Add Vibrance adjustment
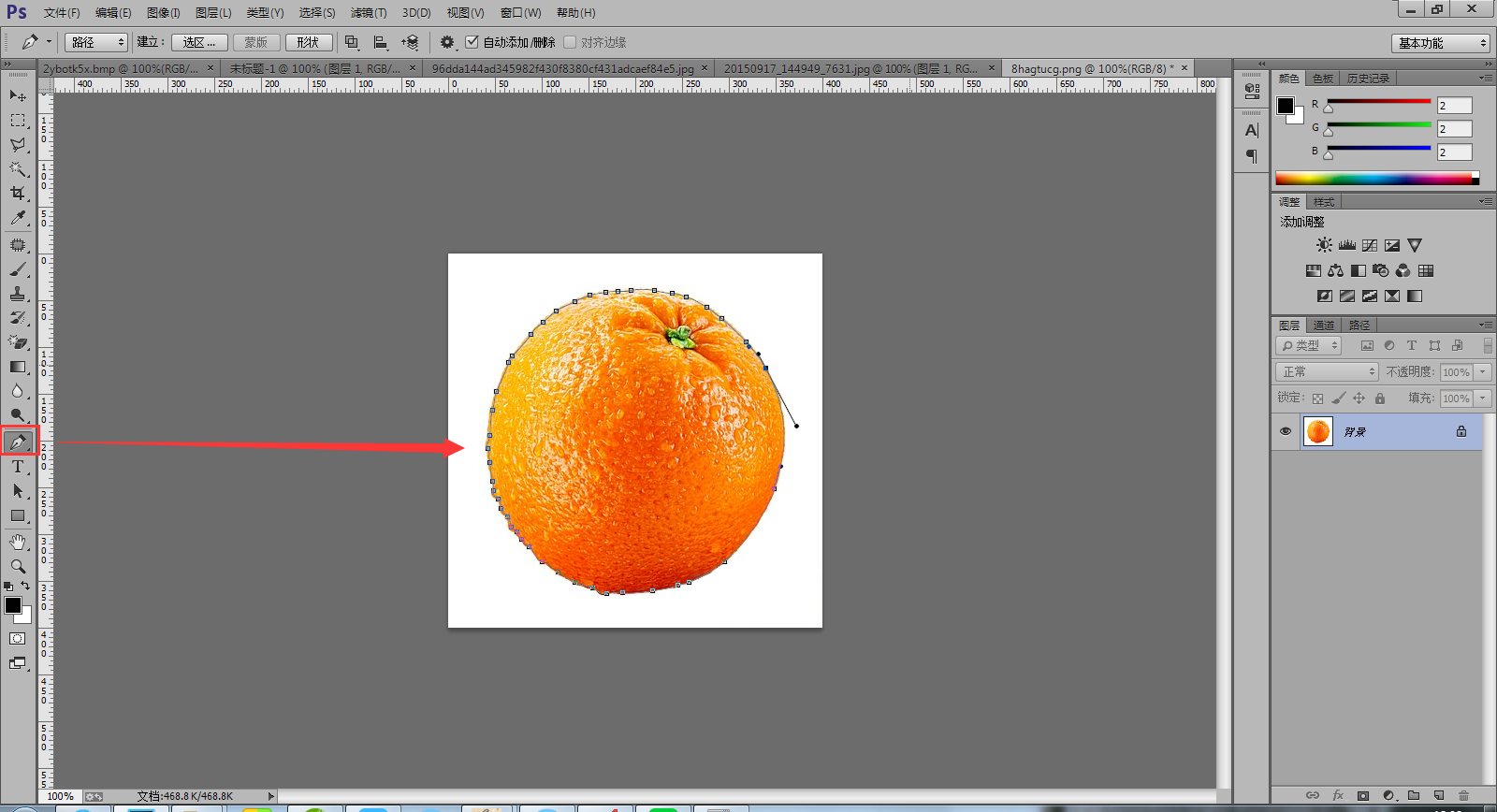The width and height of the screenshot is (1497, 812). click(x=1415, y=245)
